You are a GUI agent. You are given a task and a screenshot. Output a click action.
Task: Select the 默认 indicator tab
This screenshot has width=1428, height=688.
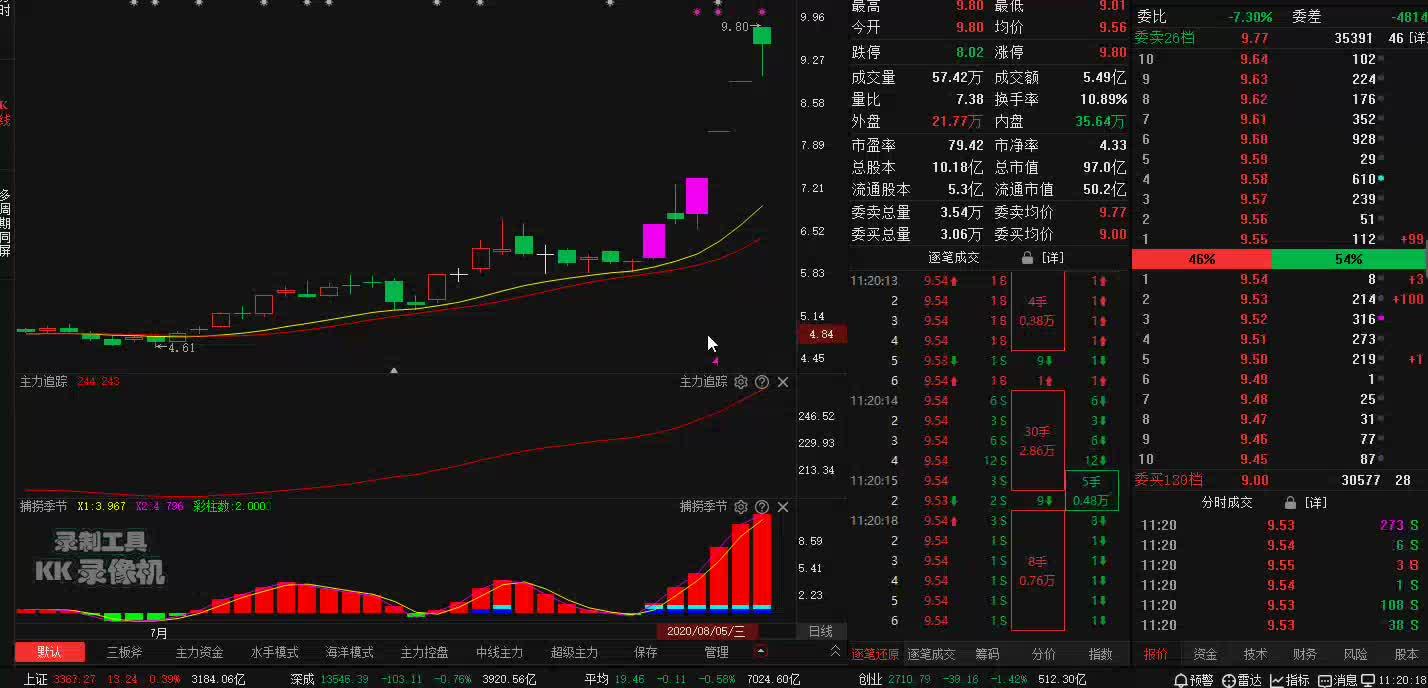50,652
